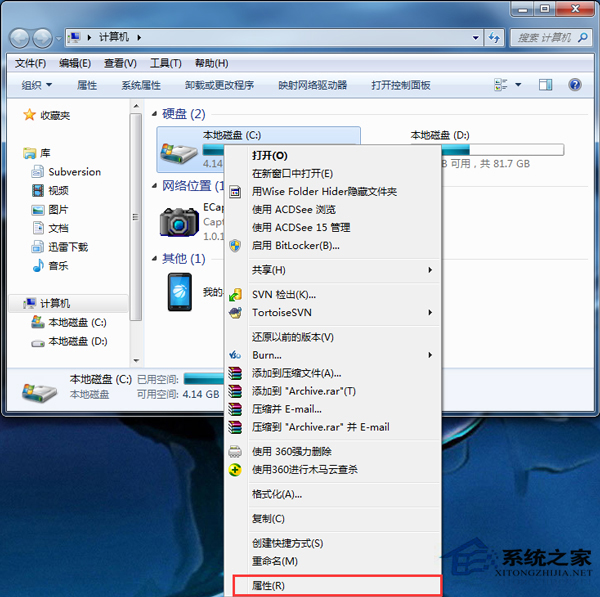
Task: Collapse the 其他 (1) group
Action: (x=155, y=259)
